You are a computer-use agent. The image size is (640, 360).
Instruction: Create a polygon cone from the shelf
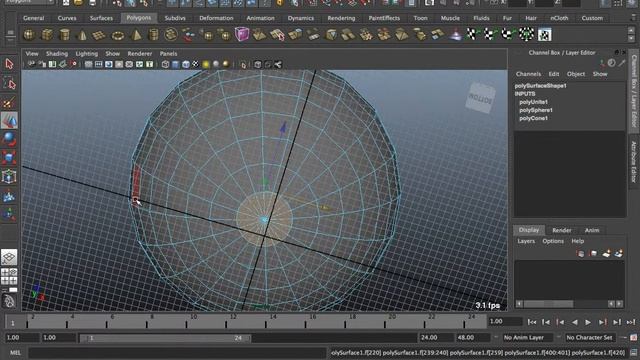coord(82,35)
